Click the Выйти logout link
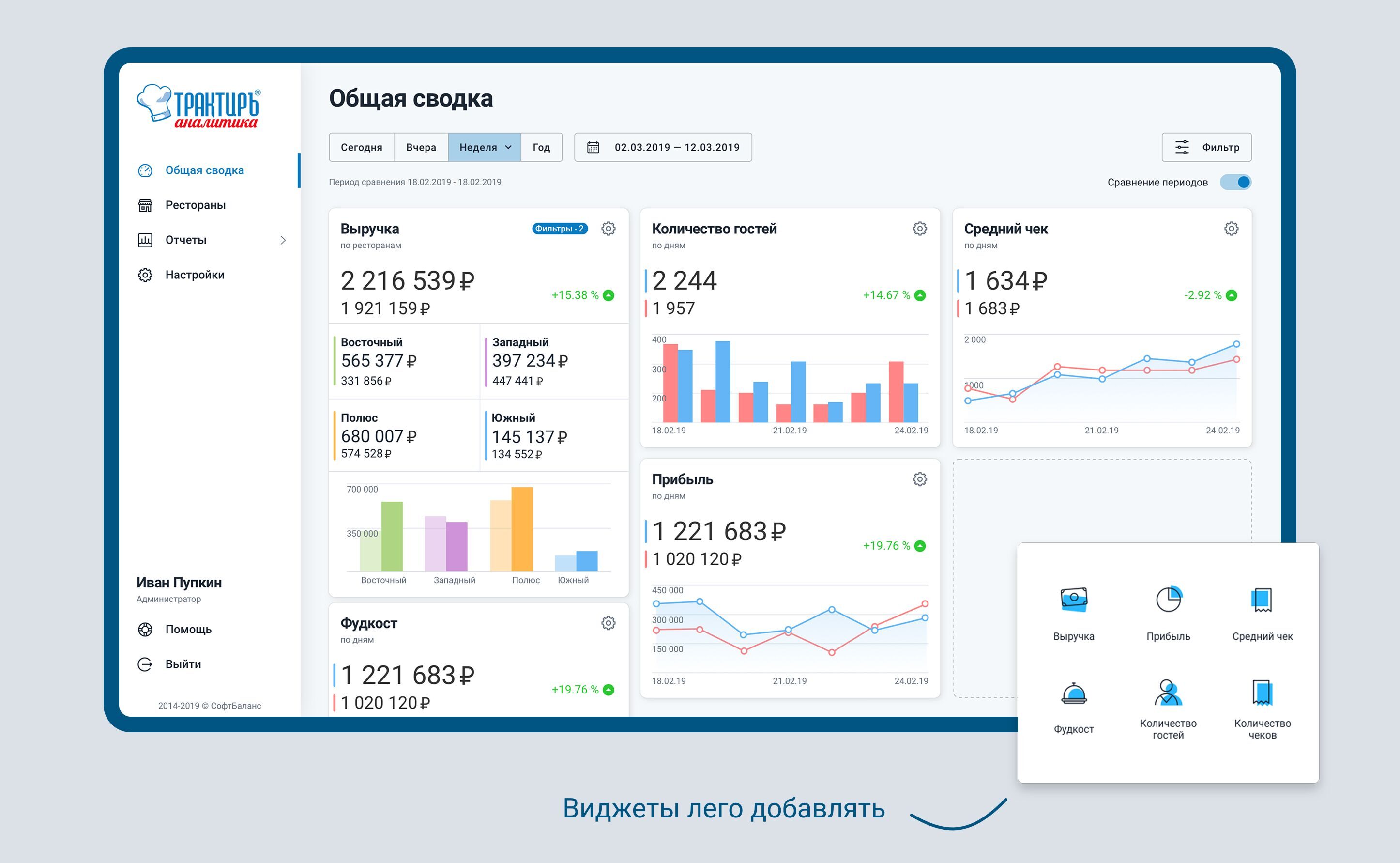Viewport: 1400px width, 863px height. click(183, 664)
